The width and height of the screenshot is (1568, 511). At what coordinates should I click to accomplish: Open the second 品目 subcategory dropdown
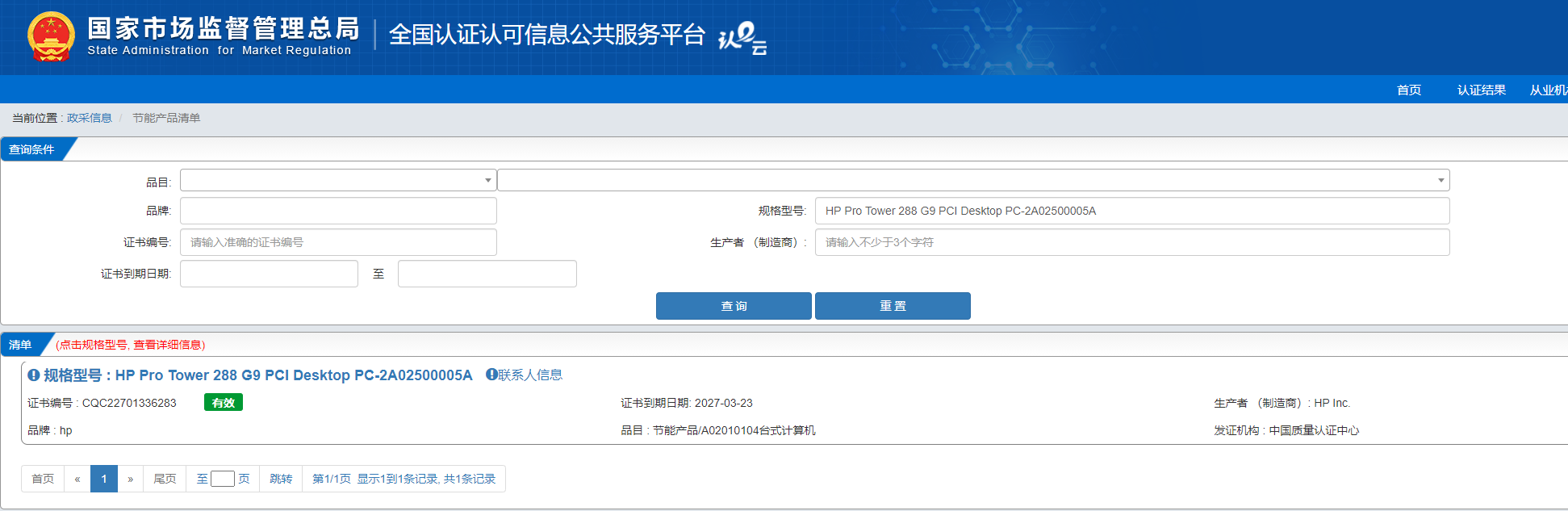[x=973, y=180]
